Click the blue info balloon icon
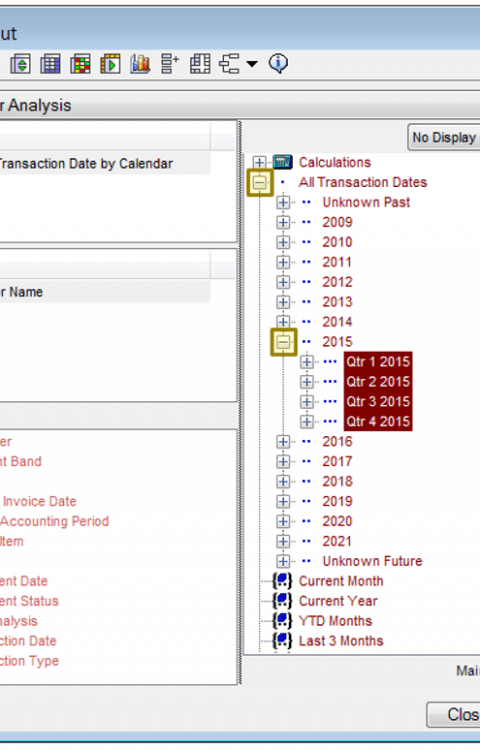The image size is (480, 750). [x=278, y=63]
